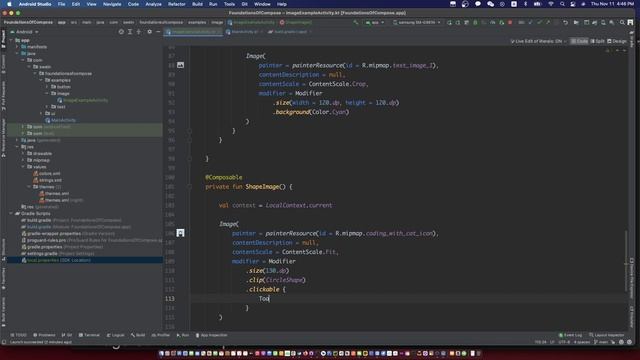
Task: Collapse the res folder
Action: (x=17, y=147)
